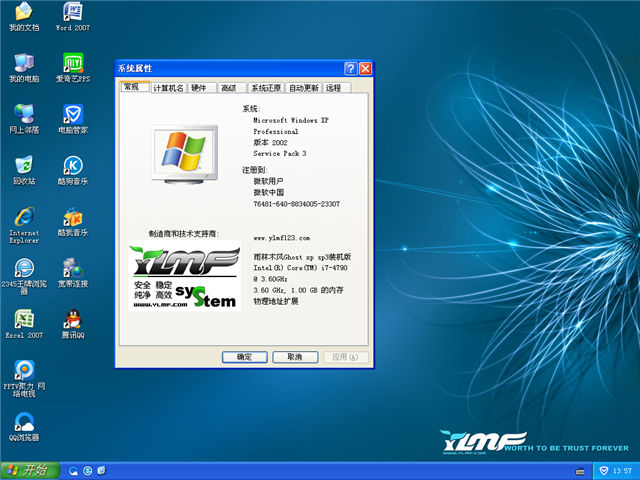Click the shield icon in system tray
The width and height of the screenshot is (640, 480).
click(604, 471)
